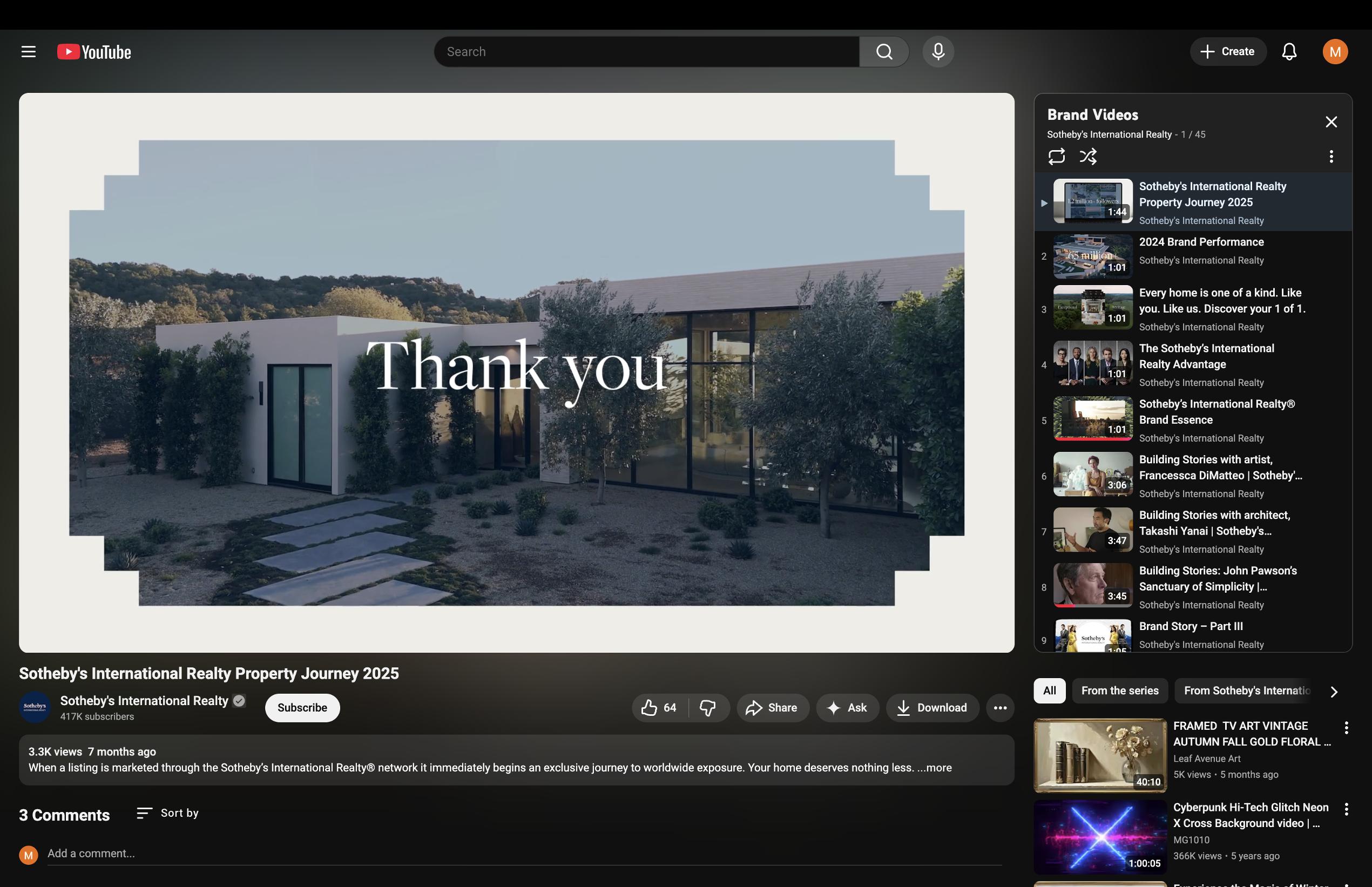Select the From the series chip
Viewport: 1372px width, 887px height.
pos(1119,690)
